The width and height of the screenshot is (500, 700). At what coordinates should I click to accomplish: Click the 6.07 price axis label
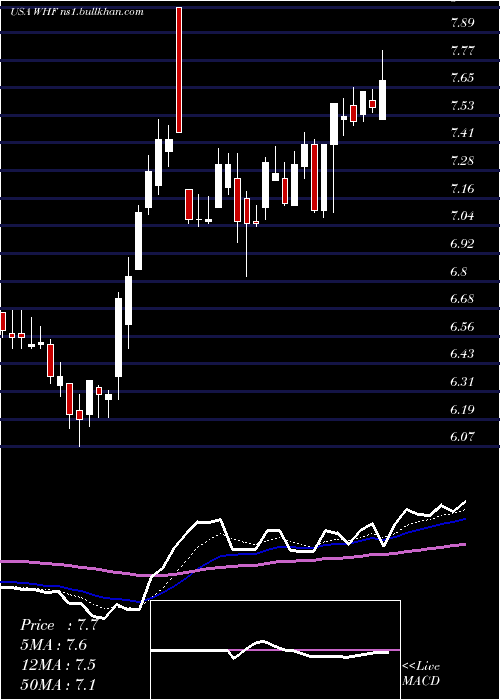(462, 437)
